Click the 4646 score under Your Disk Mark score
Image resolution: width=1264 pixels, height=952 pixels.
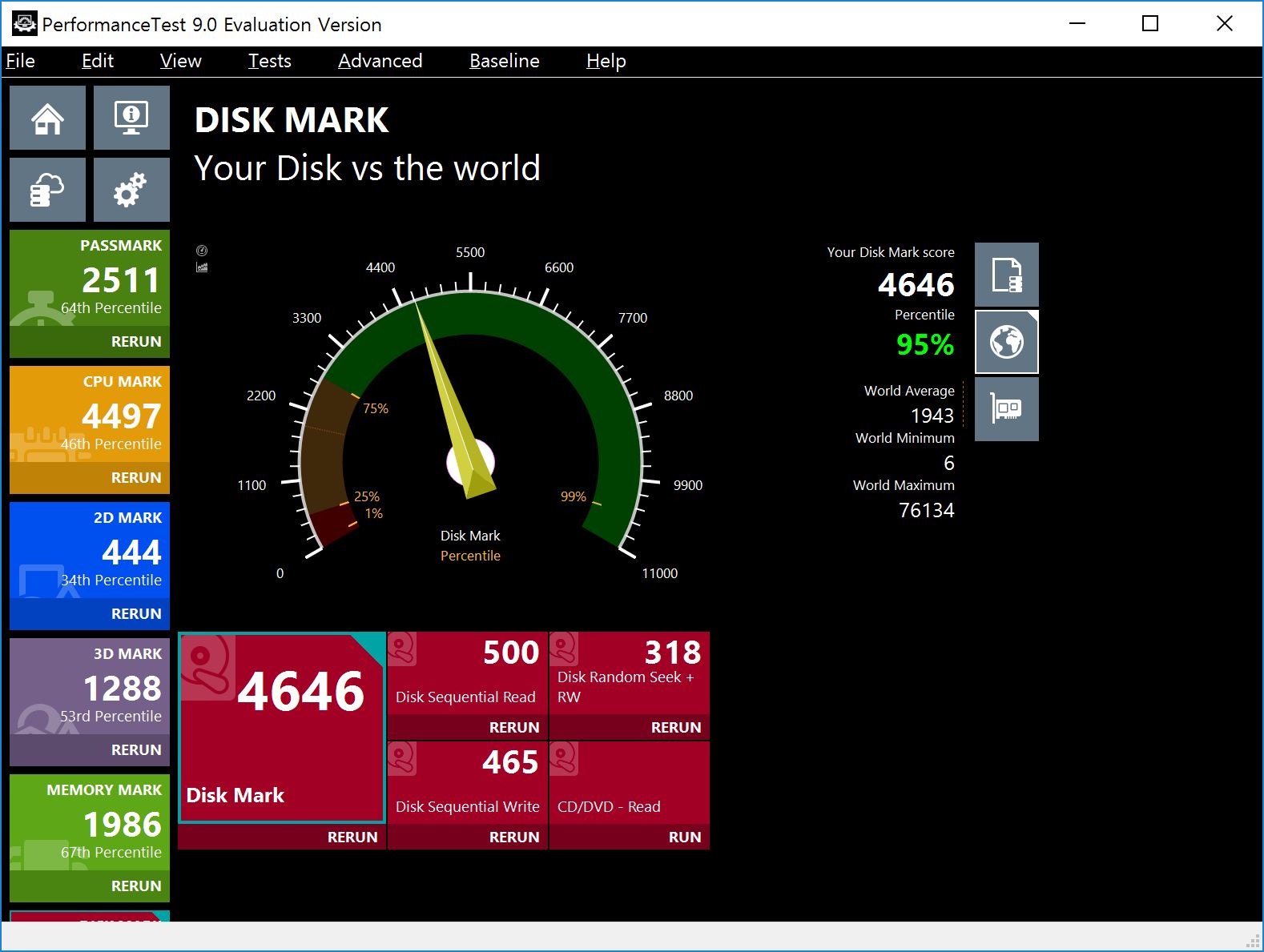click(x=916, y=284)
